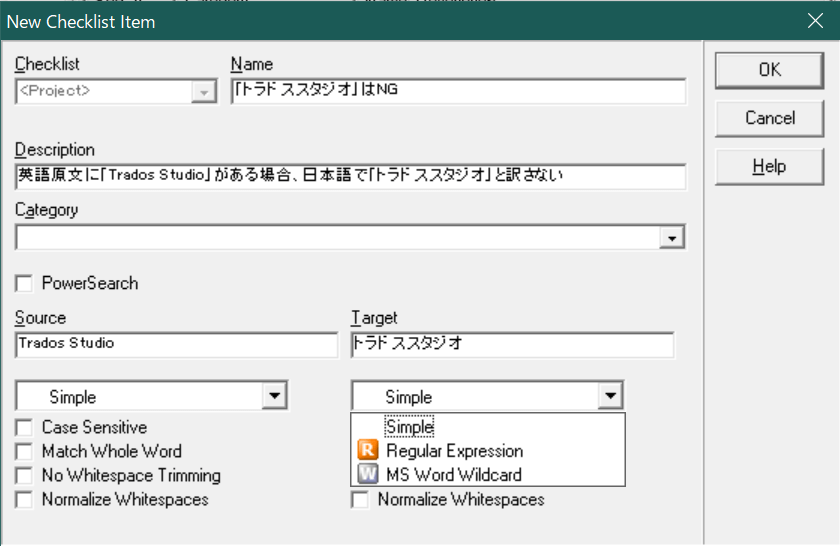
Task: Click the orange Regular Expression icon
Action: (367, 451)
